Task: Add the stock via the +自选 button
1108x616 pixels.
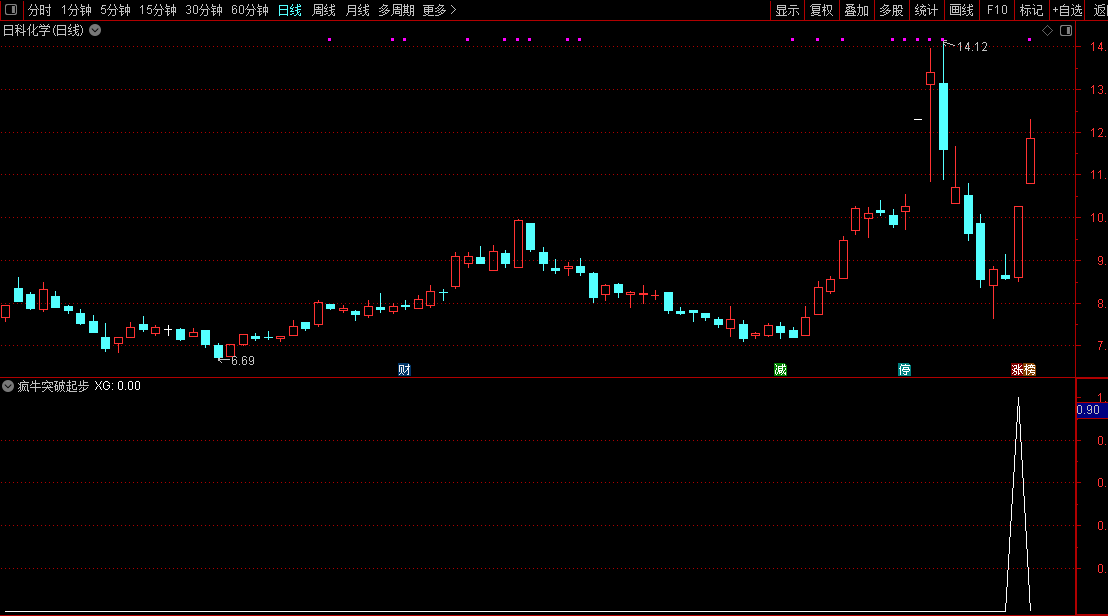Action: tap(1067, 10)
